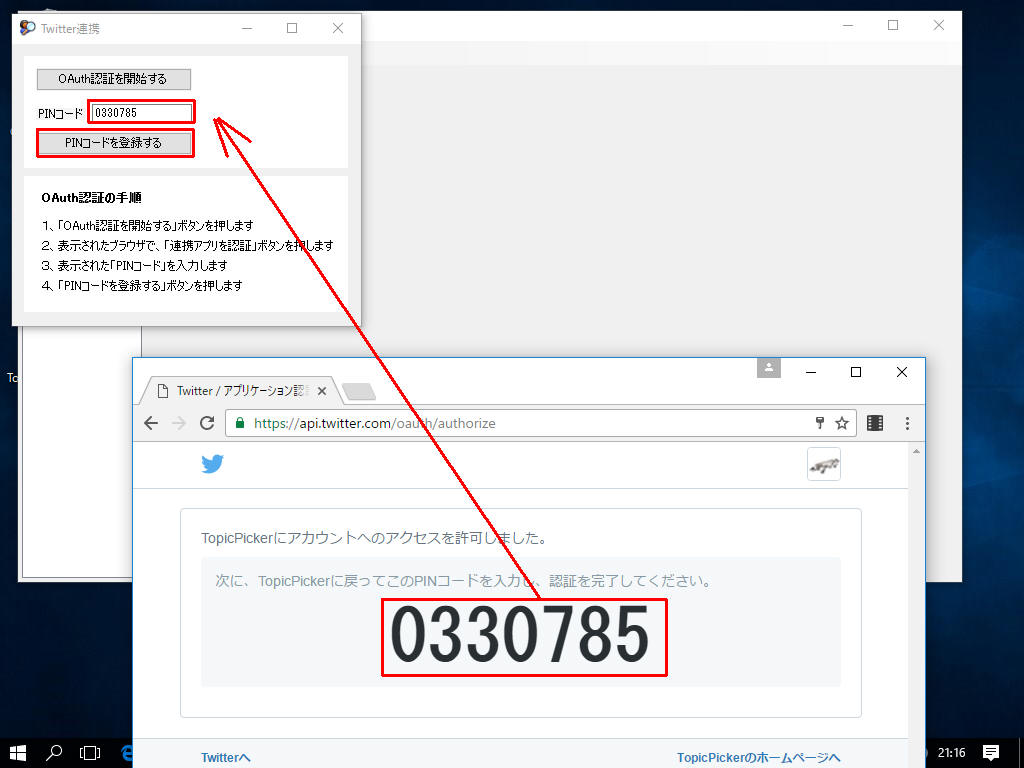This screenshot has height=768, width=1024.
Task: Open the TopicPickerのホームページへ link
Action: point(758,758)
